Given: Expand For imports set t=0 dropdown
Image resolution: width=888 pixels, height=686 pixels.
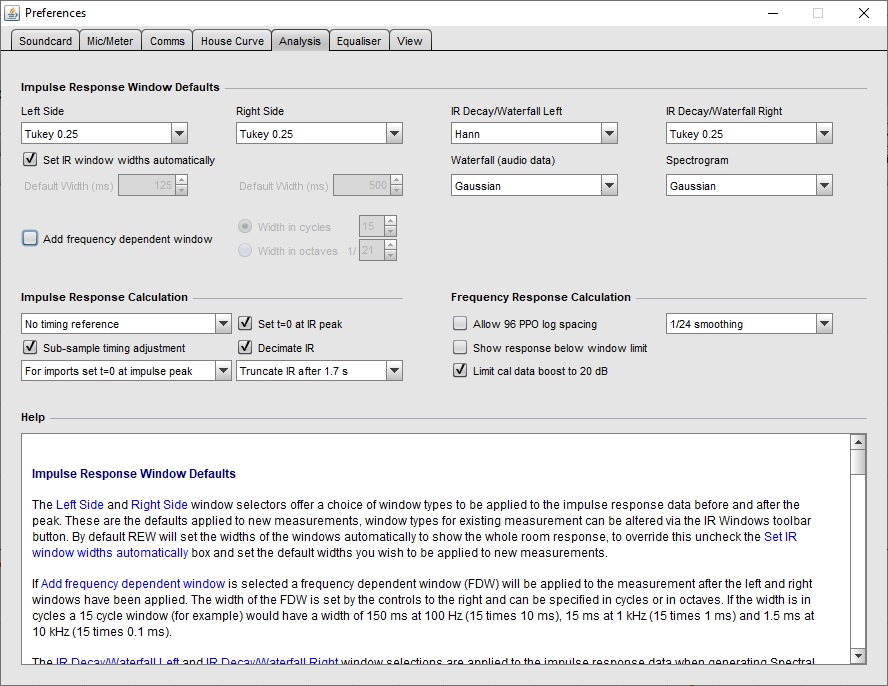Looking at the screenshot, I should click(x=126, y=371).
